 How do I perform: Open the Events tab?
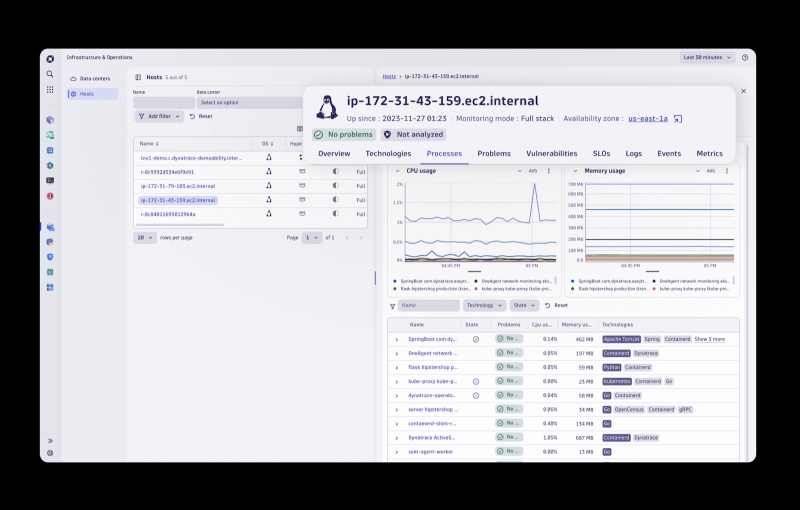pyautogui.click(x=668, y=154)
